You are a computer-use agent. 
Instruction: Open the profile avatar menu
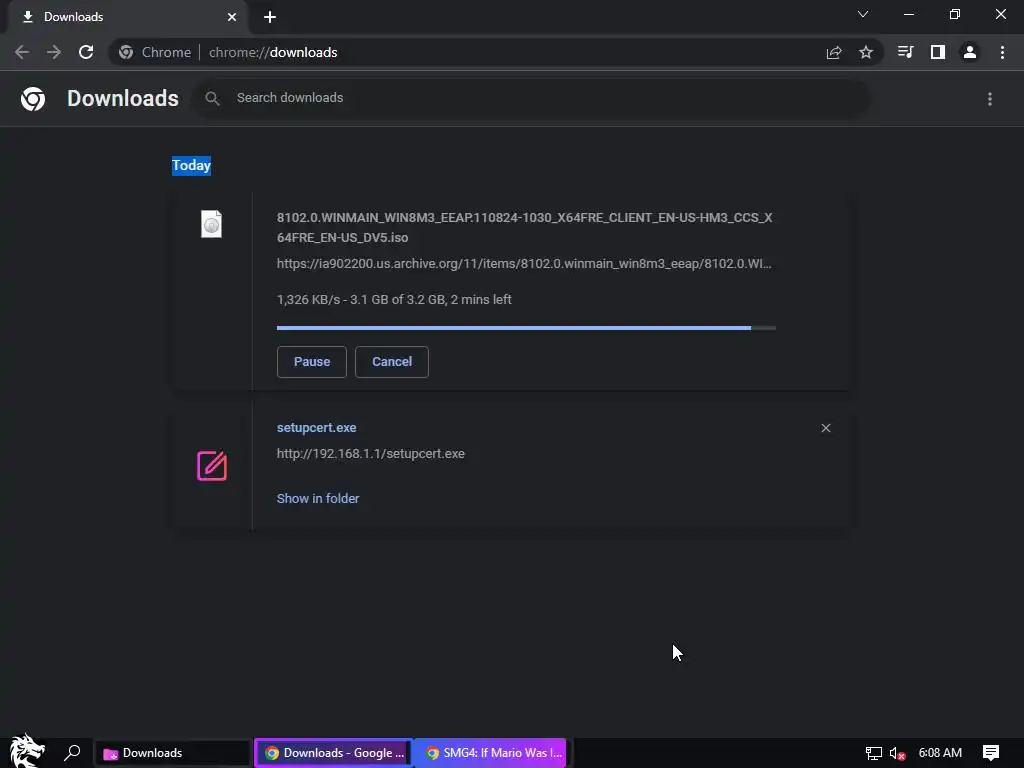point(970,52)
